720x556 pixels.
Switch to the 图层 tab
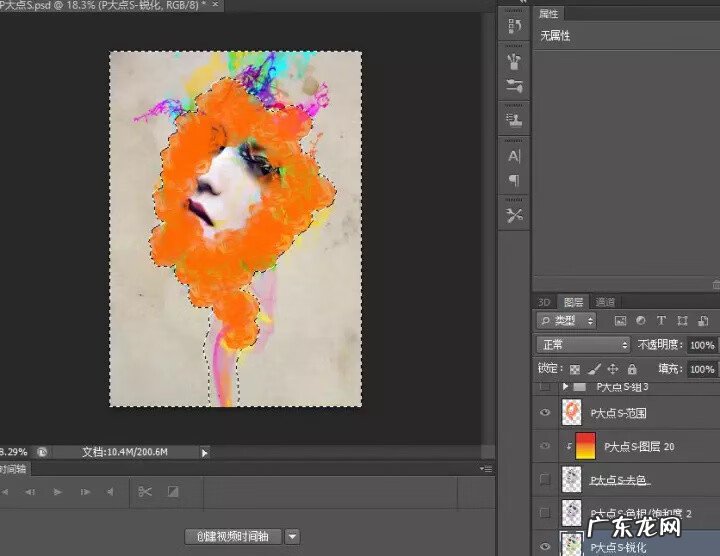click(573, 302)
